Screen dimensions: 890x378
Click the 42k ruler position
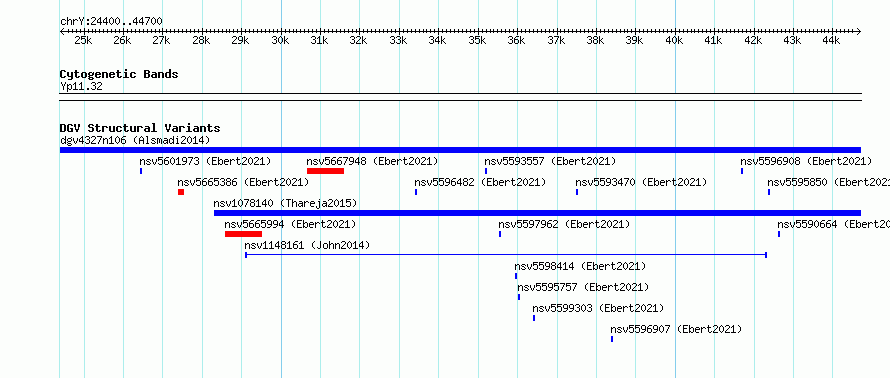753,41
